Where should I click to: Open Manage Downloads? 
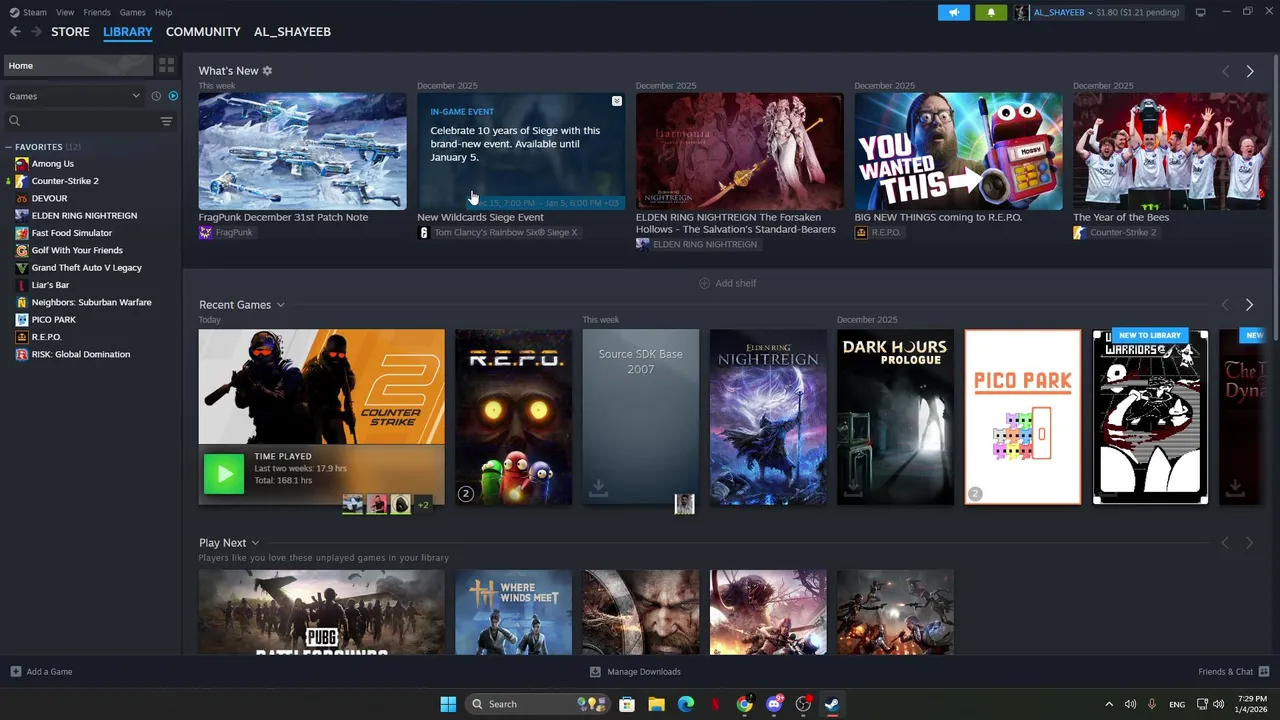point(635,671)
